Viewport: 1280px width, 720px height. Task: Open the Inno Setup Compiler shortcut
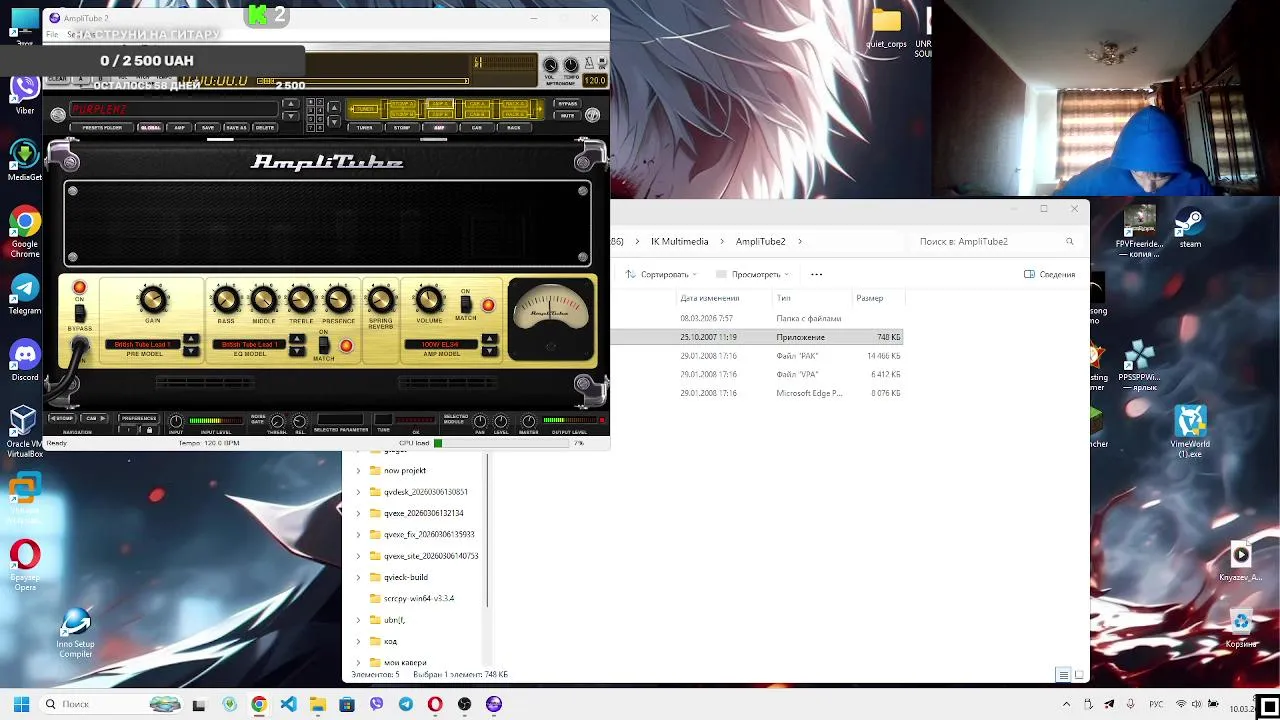pos(75,633)
